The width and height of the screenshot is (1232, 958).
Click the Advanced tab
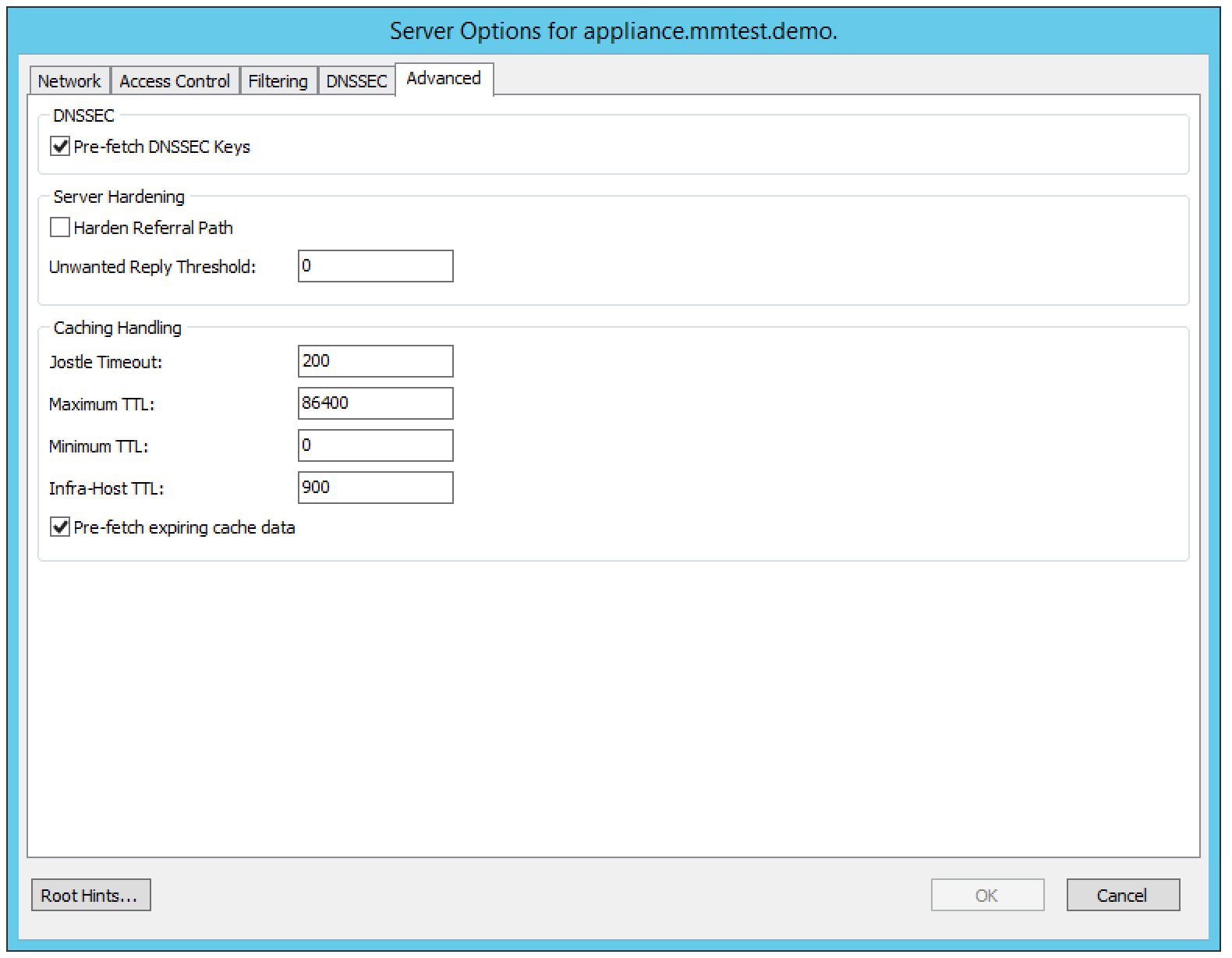click(444, 79)
